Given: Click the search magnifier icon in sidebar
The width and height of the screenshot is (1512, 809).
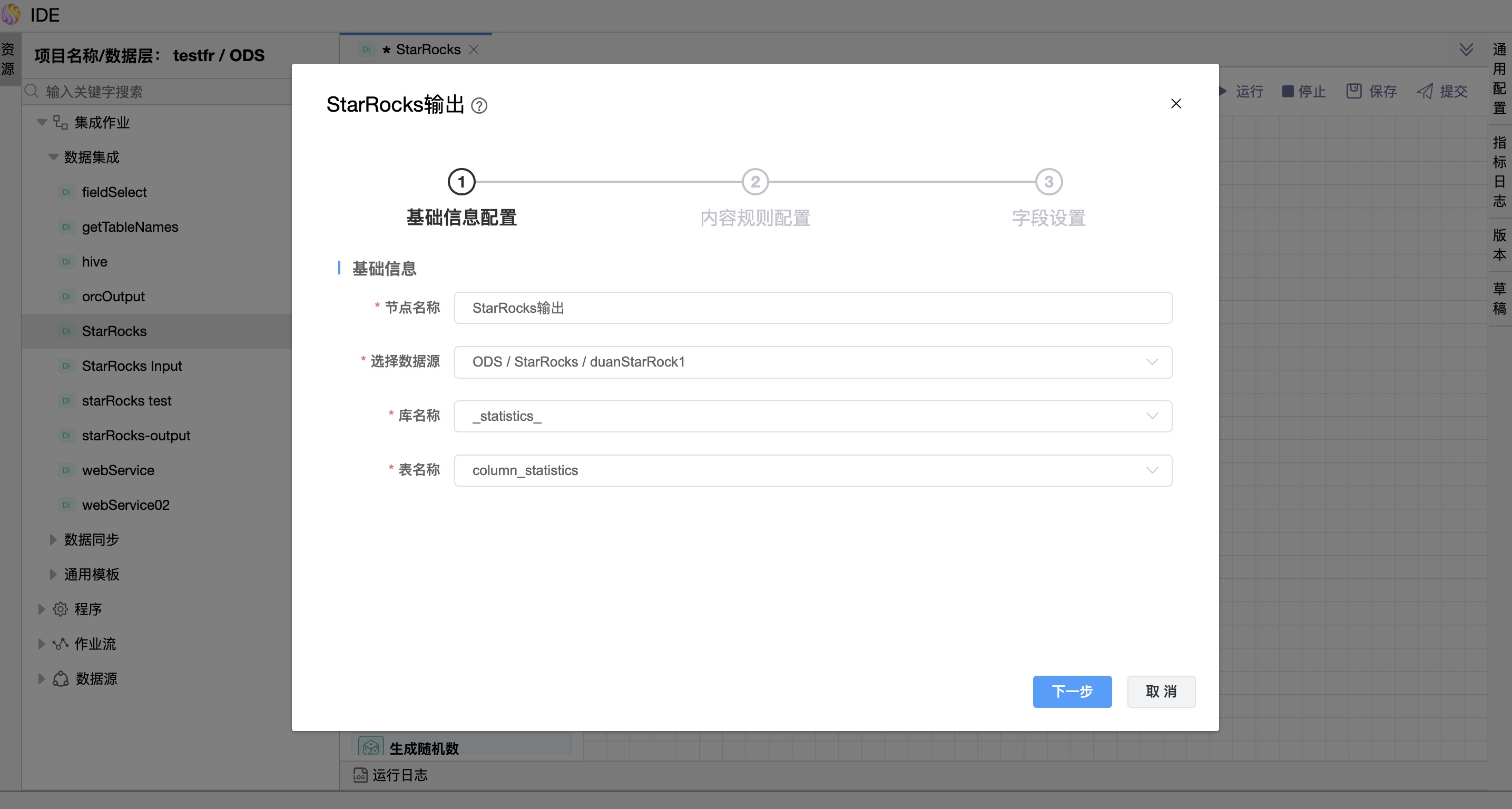Looking at the screenshot, I should [x=32, y=92].
